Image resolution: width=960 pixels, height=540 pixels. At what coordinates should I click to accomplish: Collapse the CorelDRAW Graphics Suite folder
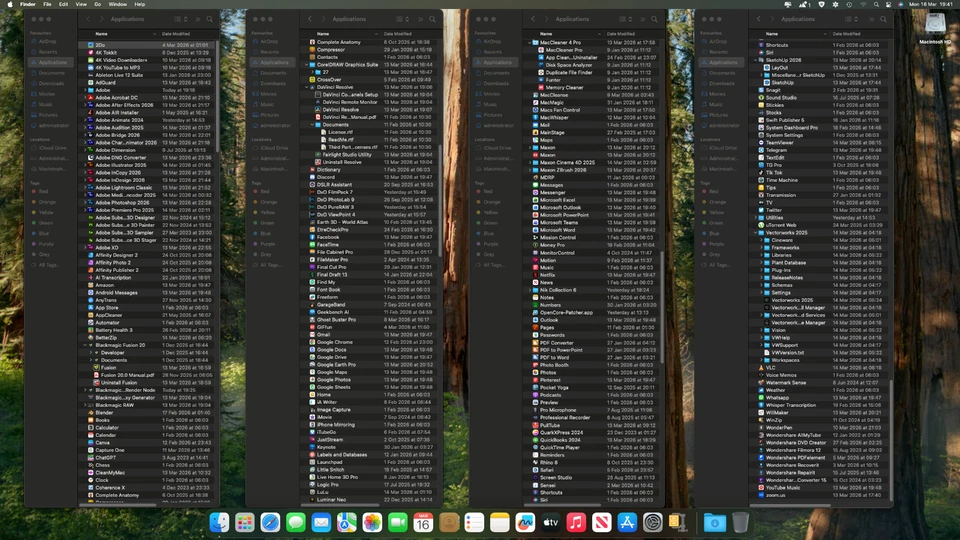[307, 64]
